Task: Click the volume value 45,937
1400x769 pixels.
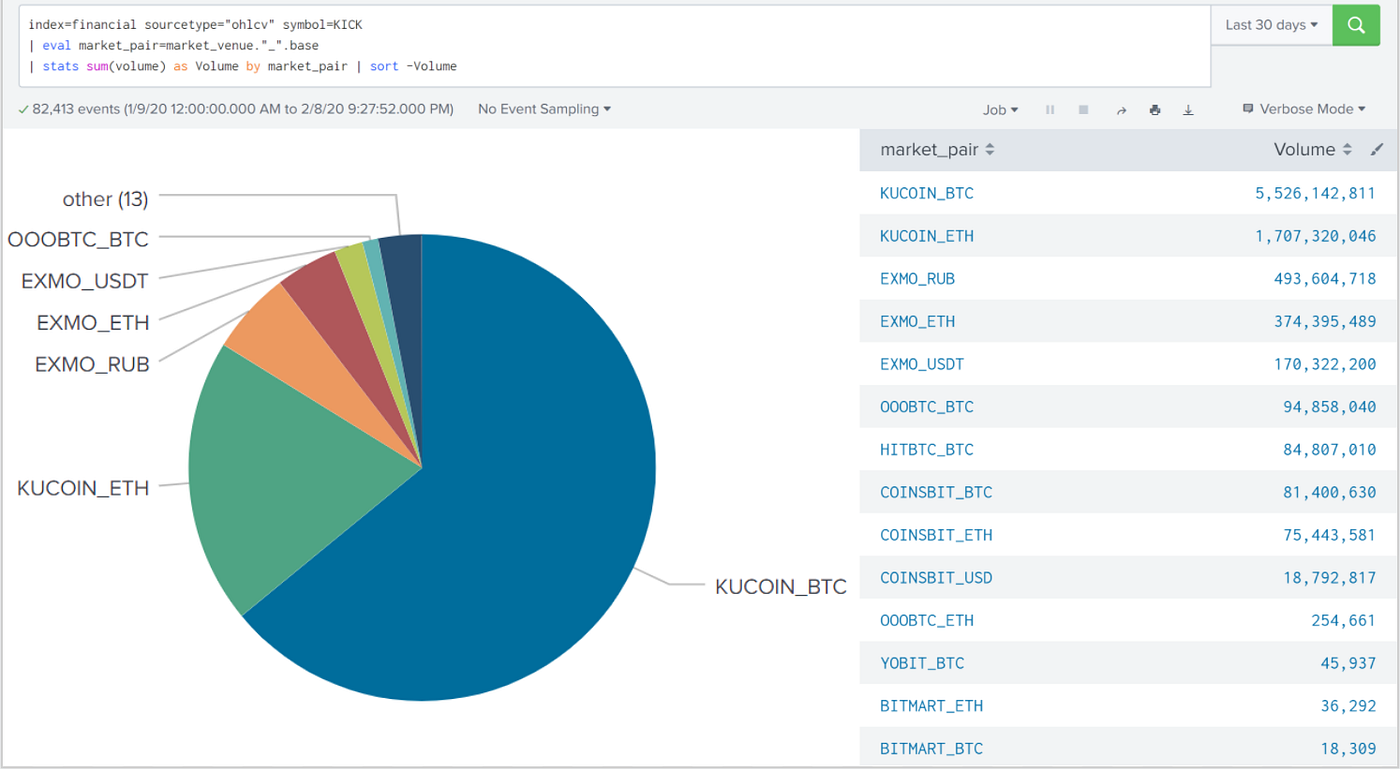Action: point(1349,663)
